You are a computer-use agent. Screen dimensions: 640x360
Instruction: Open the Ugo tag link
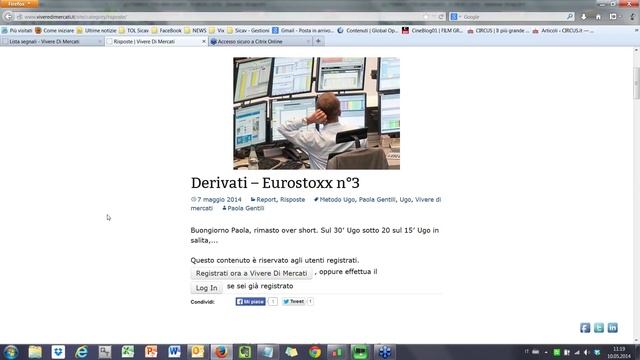coord(405,200)
